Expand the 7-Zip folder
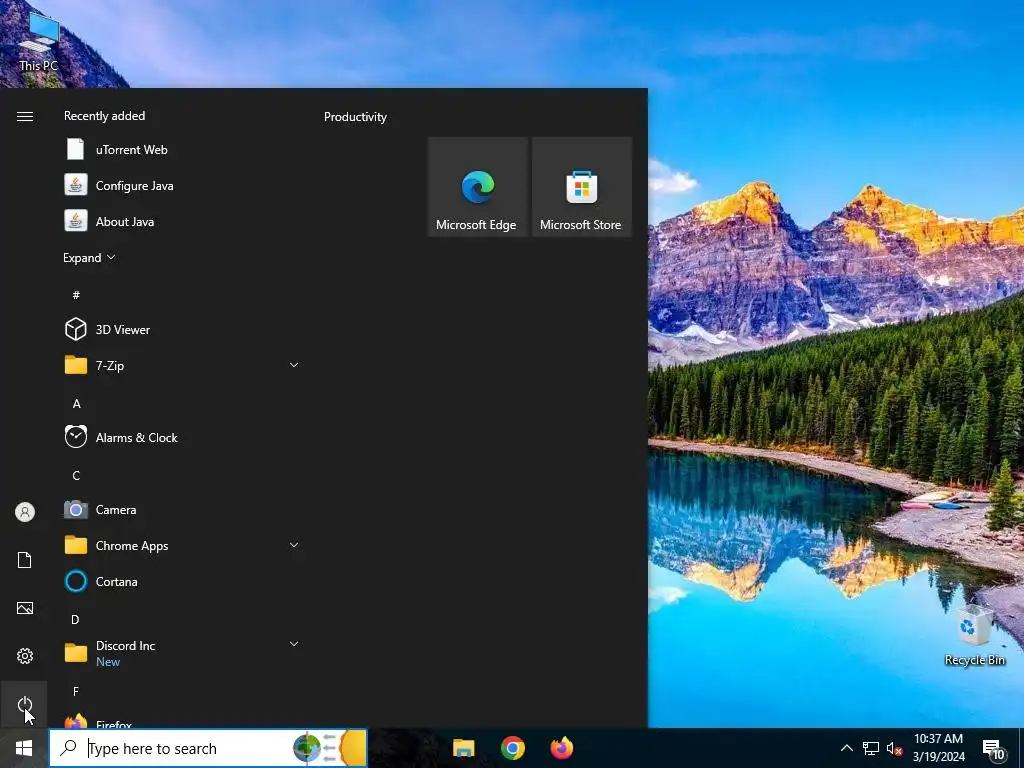The image size is (1024, 768). tap(183, 366)
